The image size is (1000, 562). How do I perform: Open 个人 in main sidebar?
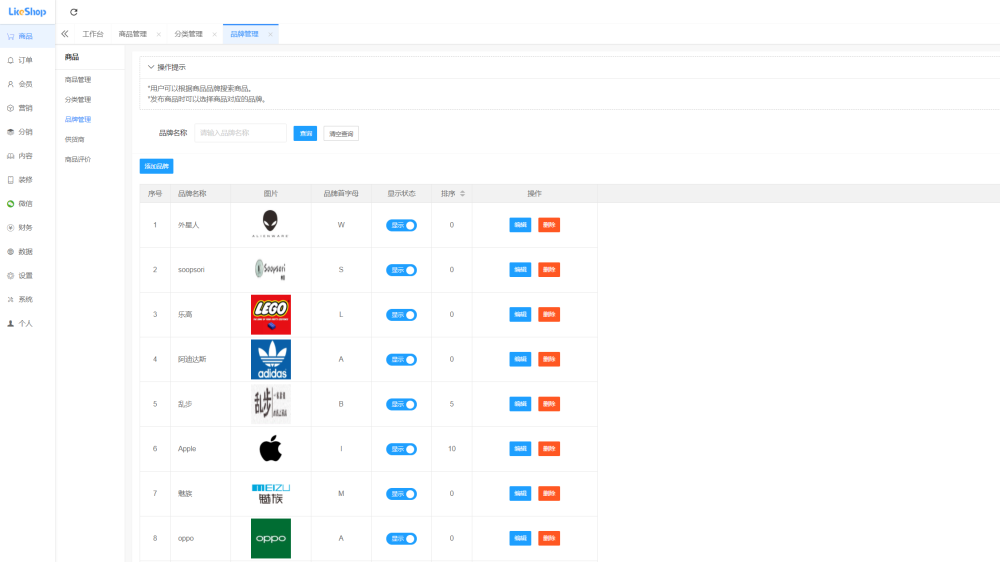26,323
